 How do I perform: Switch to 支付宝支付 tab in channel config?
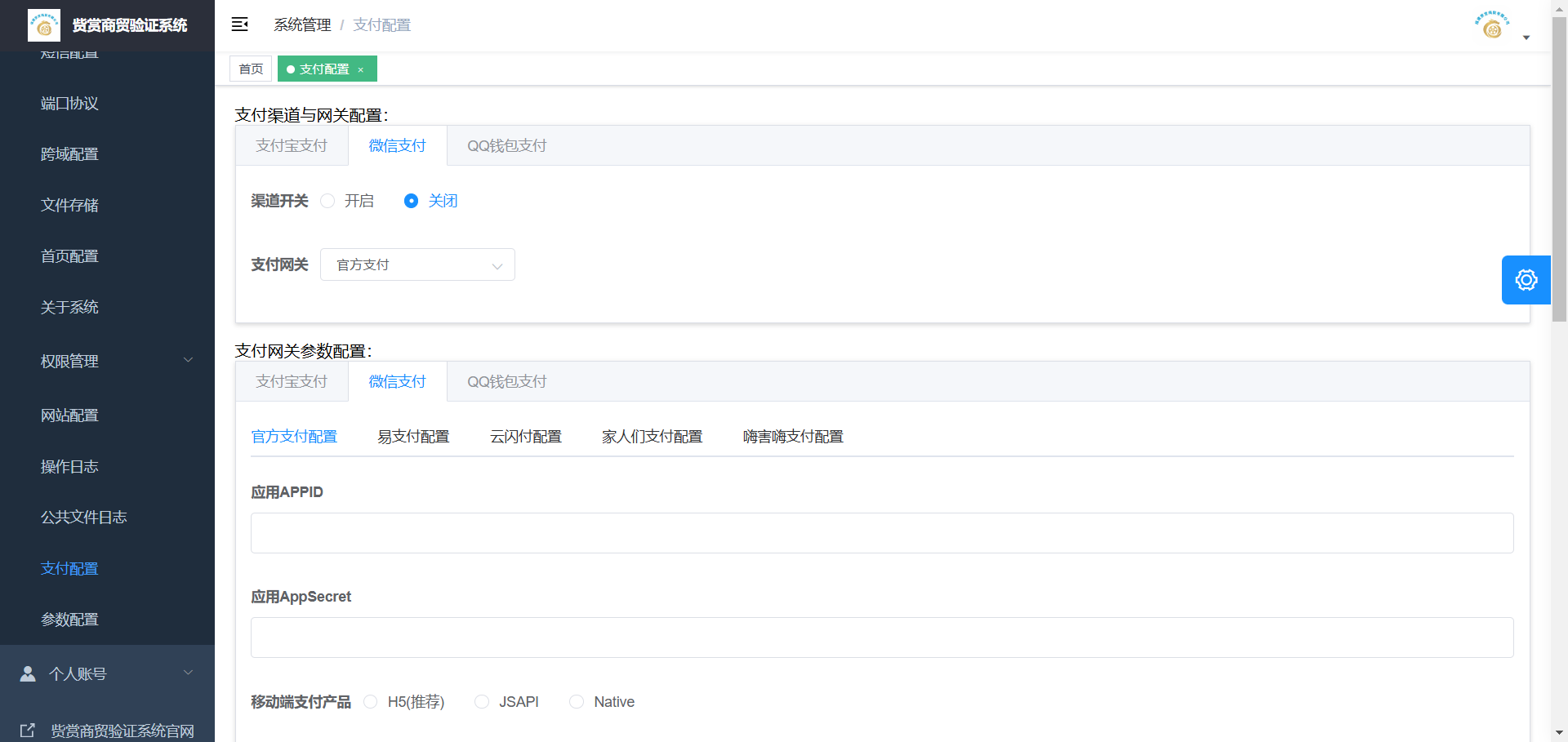tap(292, 146)
